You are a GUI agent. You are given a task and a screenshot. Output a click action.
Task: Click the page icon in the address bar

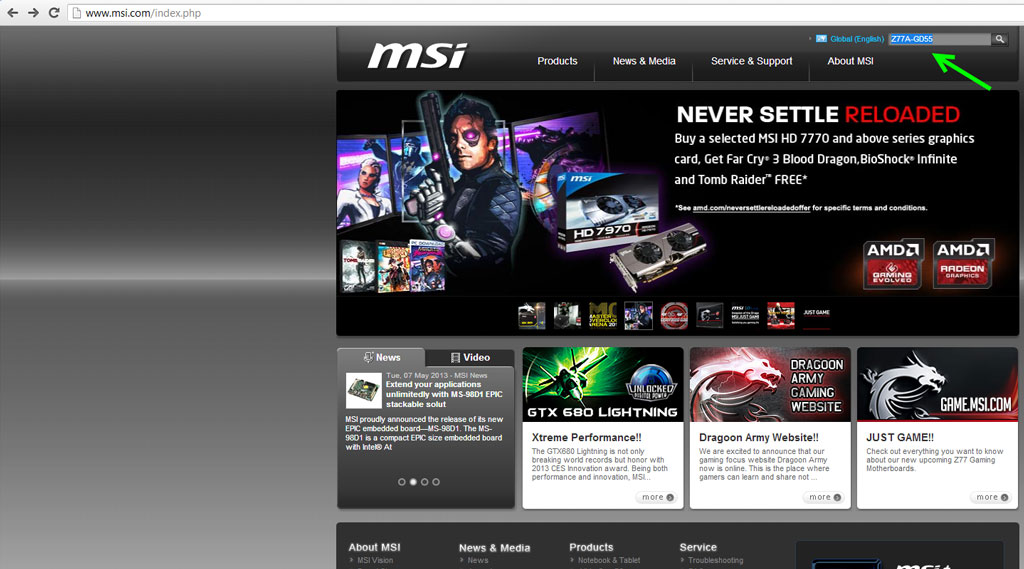pos(76,13)
